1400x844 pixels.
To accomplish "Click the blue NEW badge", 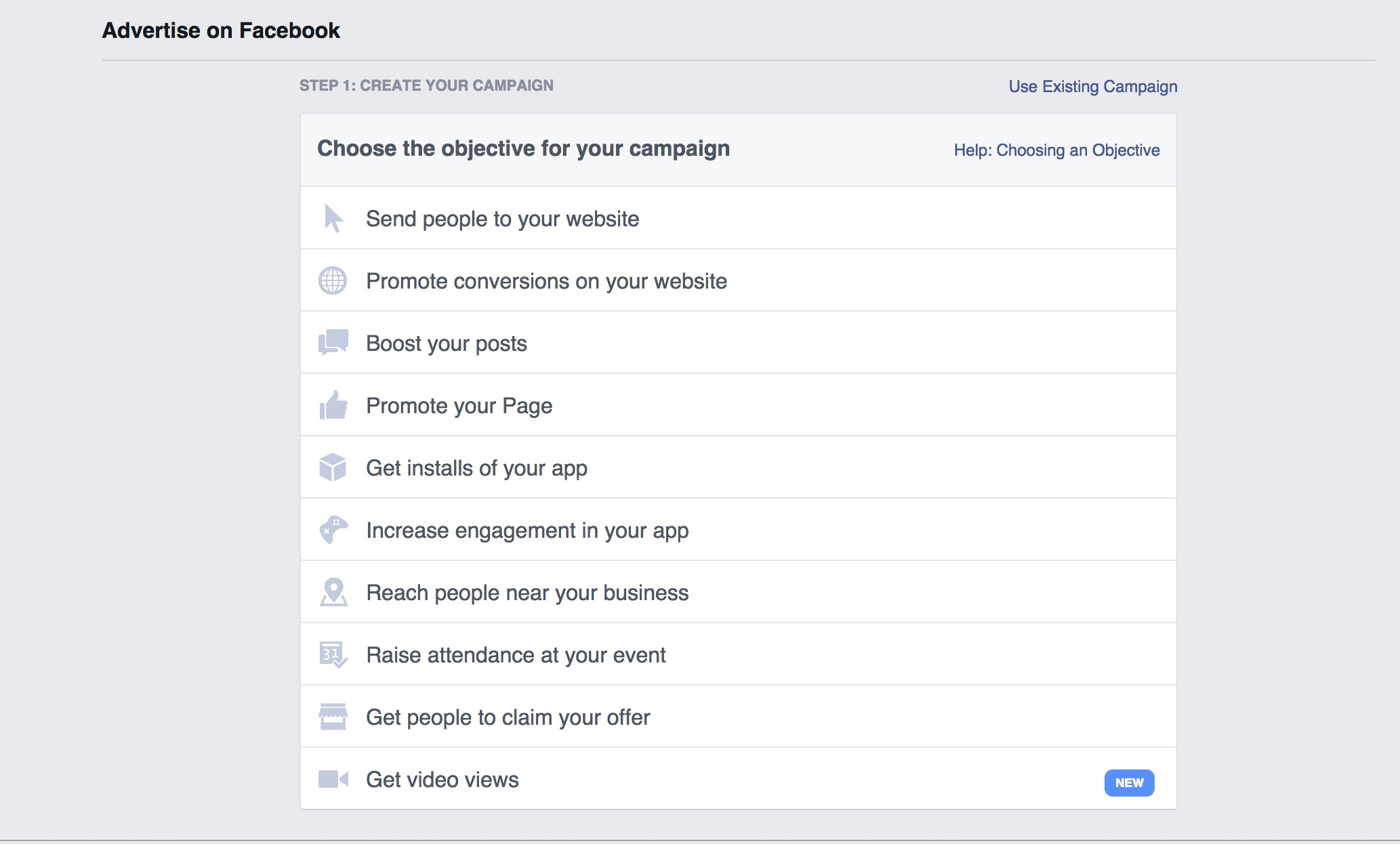I will pyautogui.click(x=1129, y=782).
